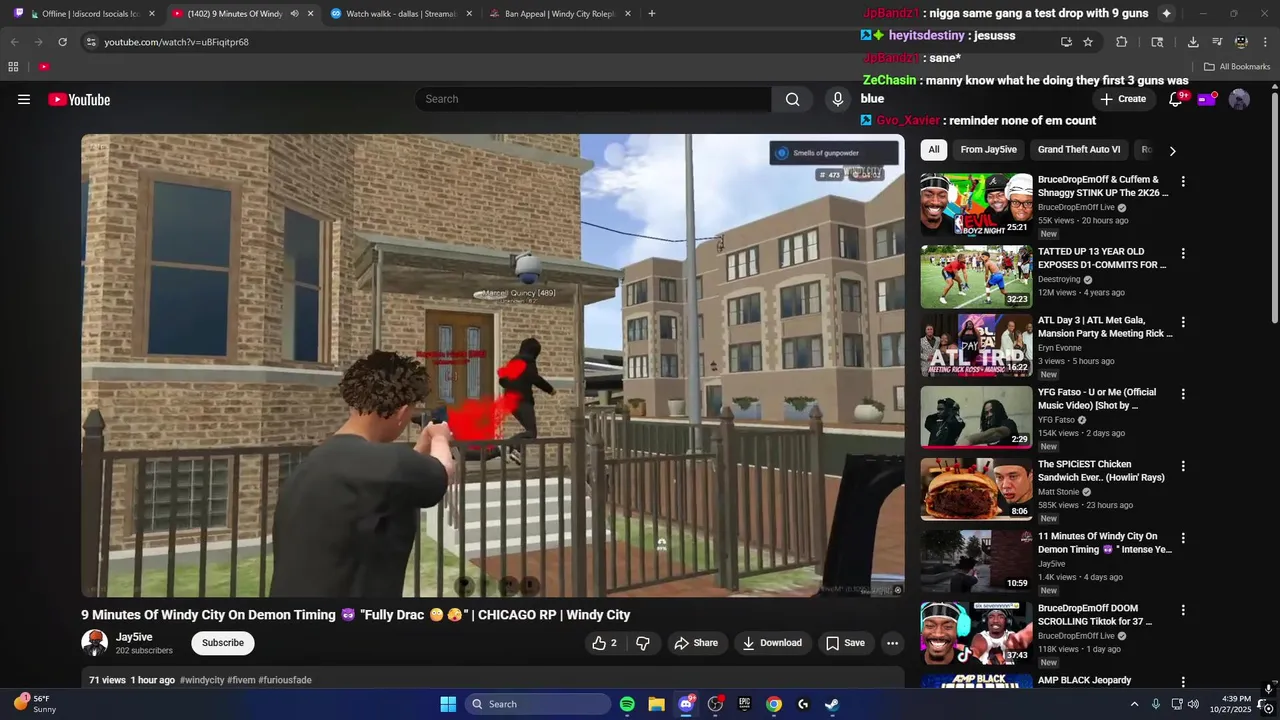Screen dimensions: 1280x720
Task: Open Epic Games Launcher from taskbar
Action: pyautogui.click(x=744, y=704)
